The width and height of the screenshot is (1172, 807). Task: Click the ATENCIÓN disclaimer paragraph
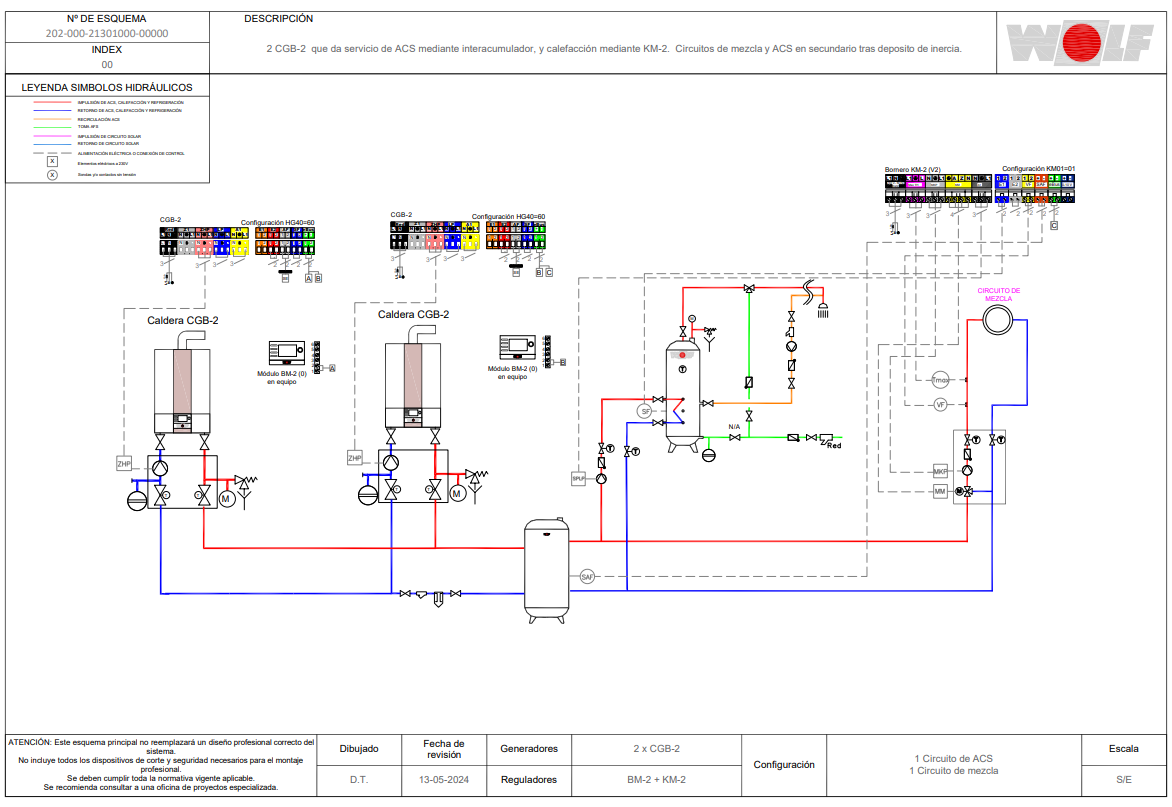(161, 765)
